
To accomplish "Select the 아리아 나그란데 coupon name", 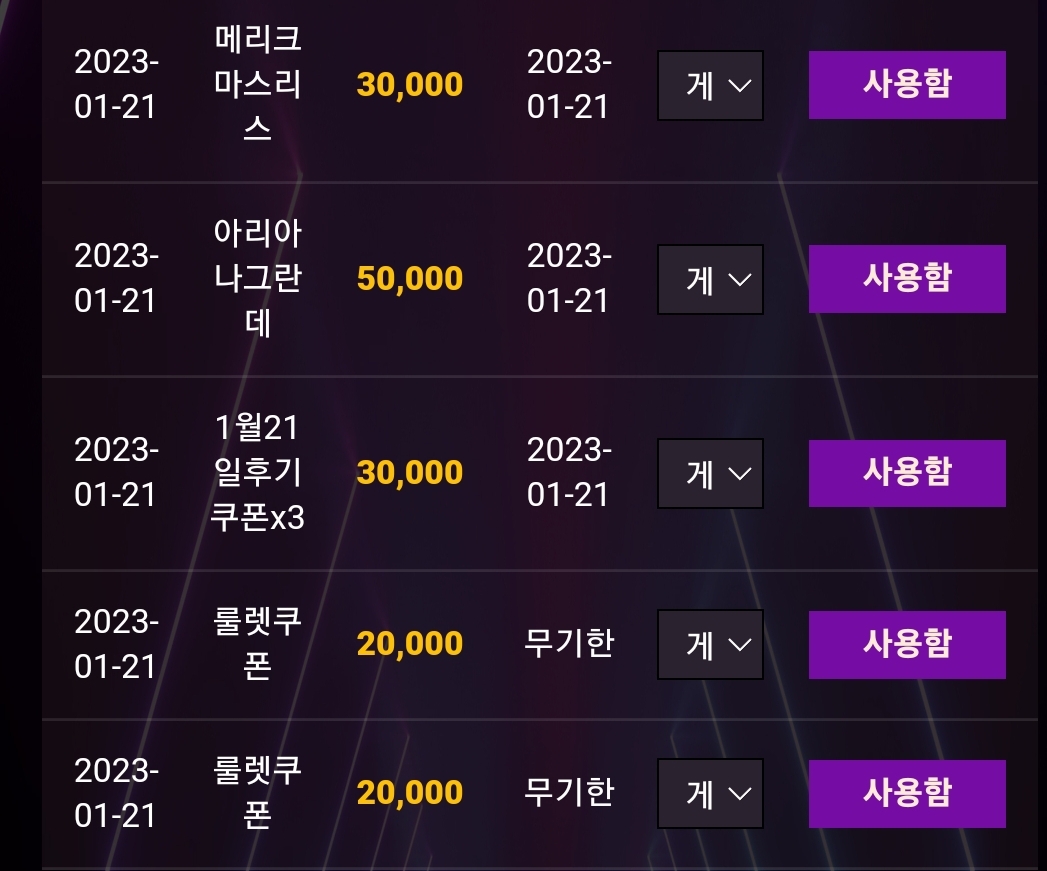I will click(x=258, y=277).
